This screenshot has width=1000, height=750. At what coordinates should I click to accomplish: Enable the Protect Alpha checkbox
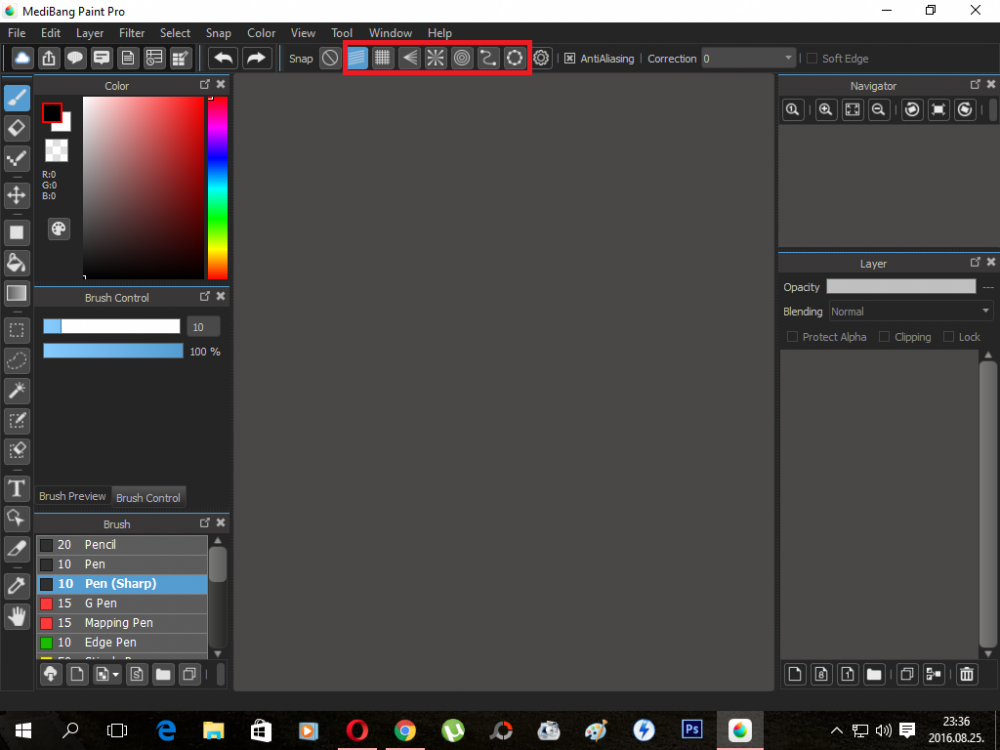click(793, 337)
